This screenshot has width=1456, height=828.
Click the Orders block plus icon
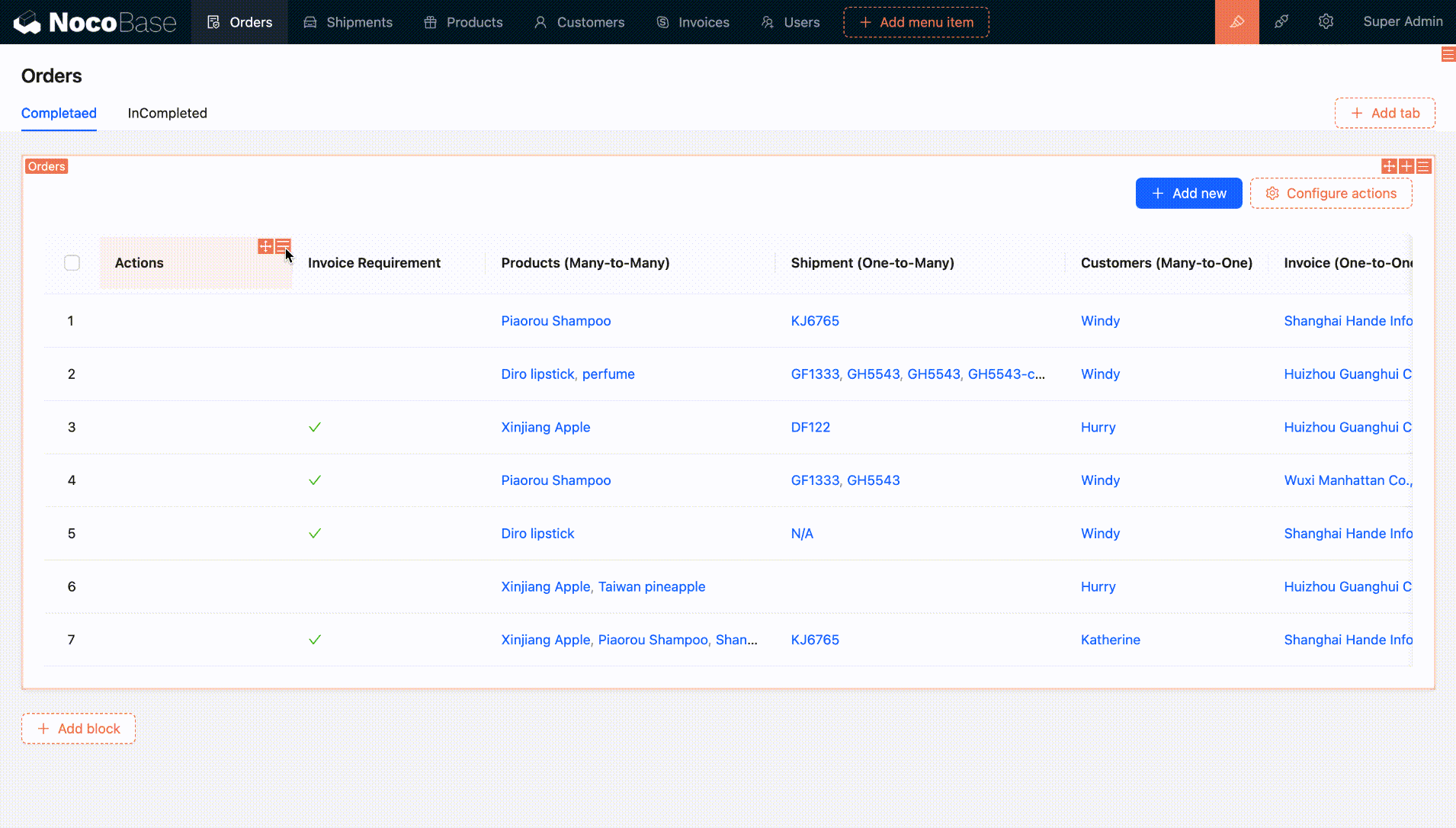coord(1406,166)
